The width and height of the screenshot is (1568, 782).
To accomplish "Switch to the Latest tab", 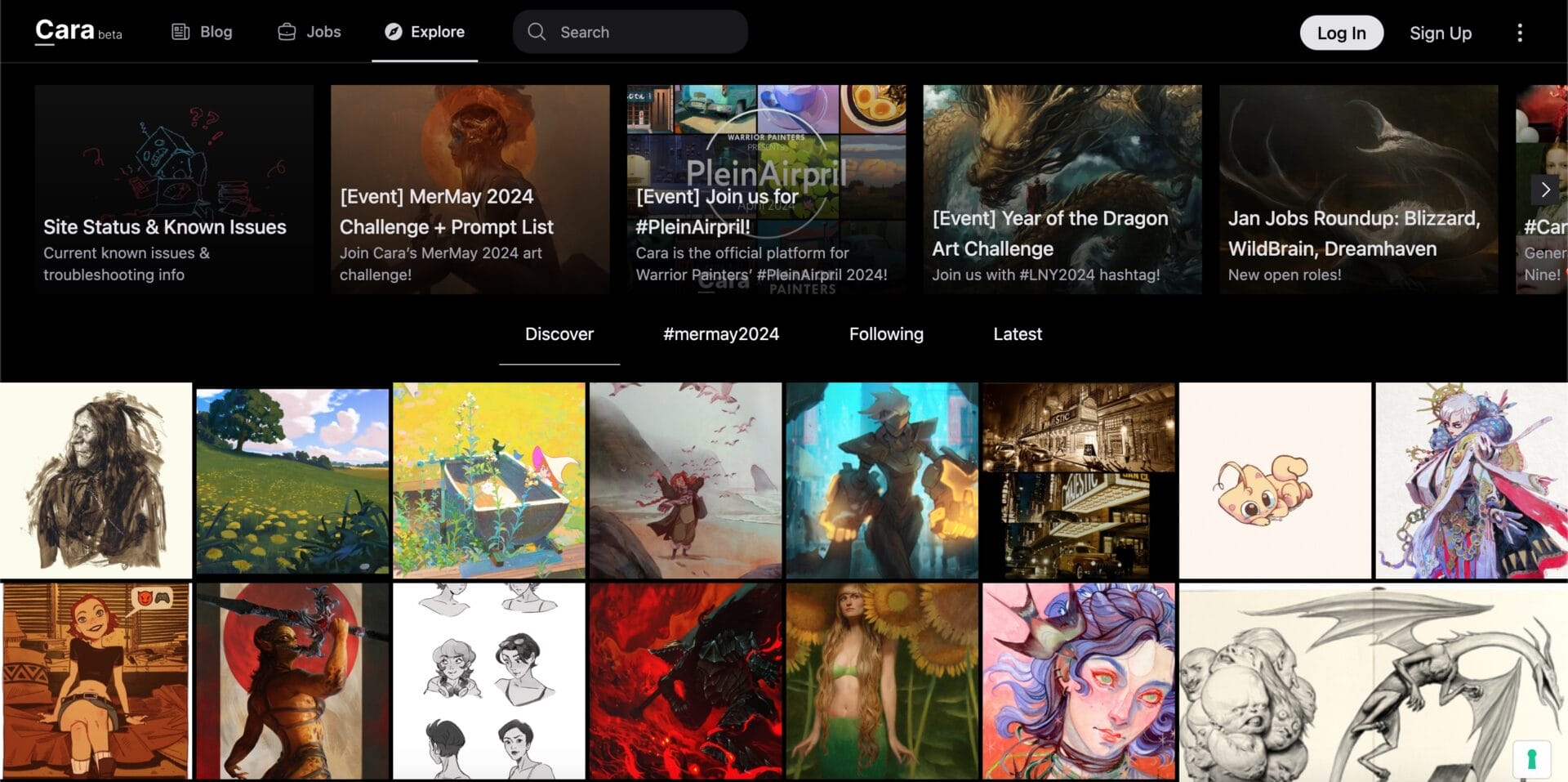I will [1018, 334].
